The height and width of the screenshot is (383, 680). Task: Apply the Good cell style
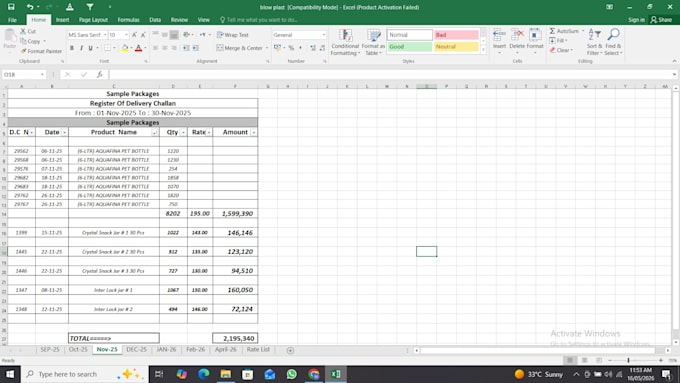coord(409,46)
